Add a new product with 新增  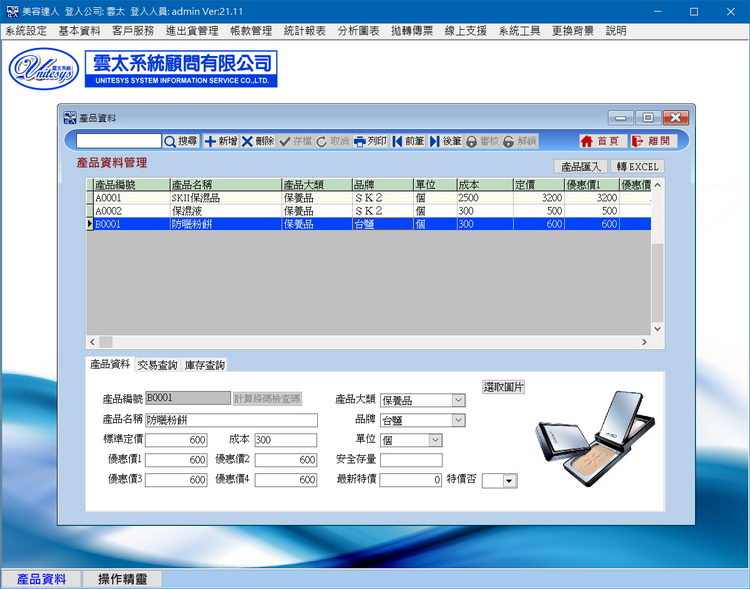click(x=221, y=142)
